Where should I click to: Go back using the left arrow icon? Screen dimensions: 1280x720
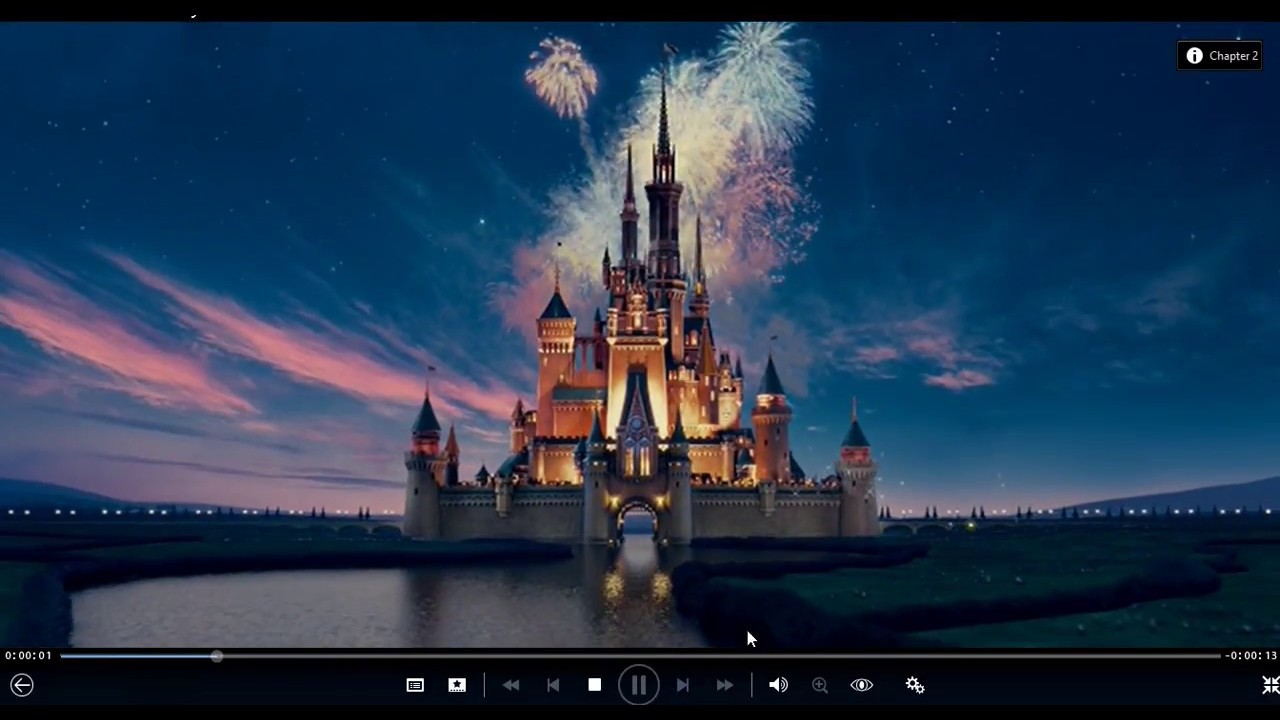[22, 685]
